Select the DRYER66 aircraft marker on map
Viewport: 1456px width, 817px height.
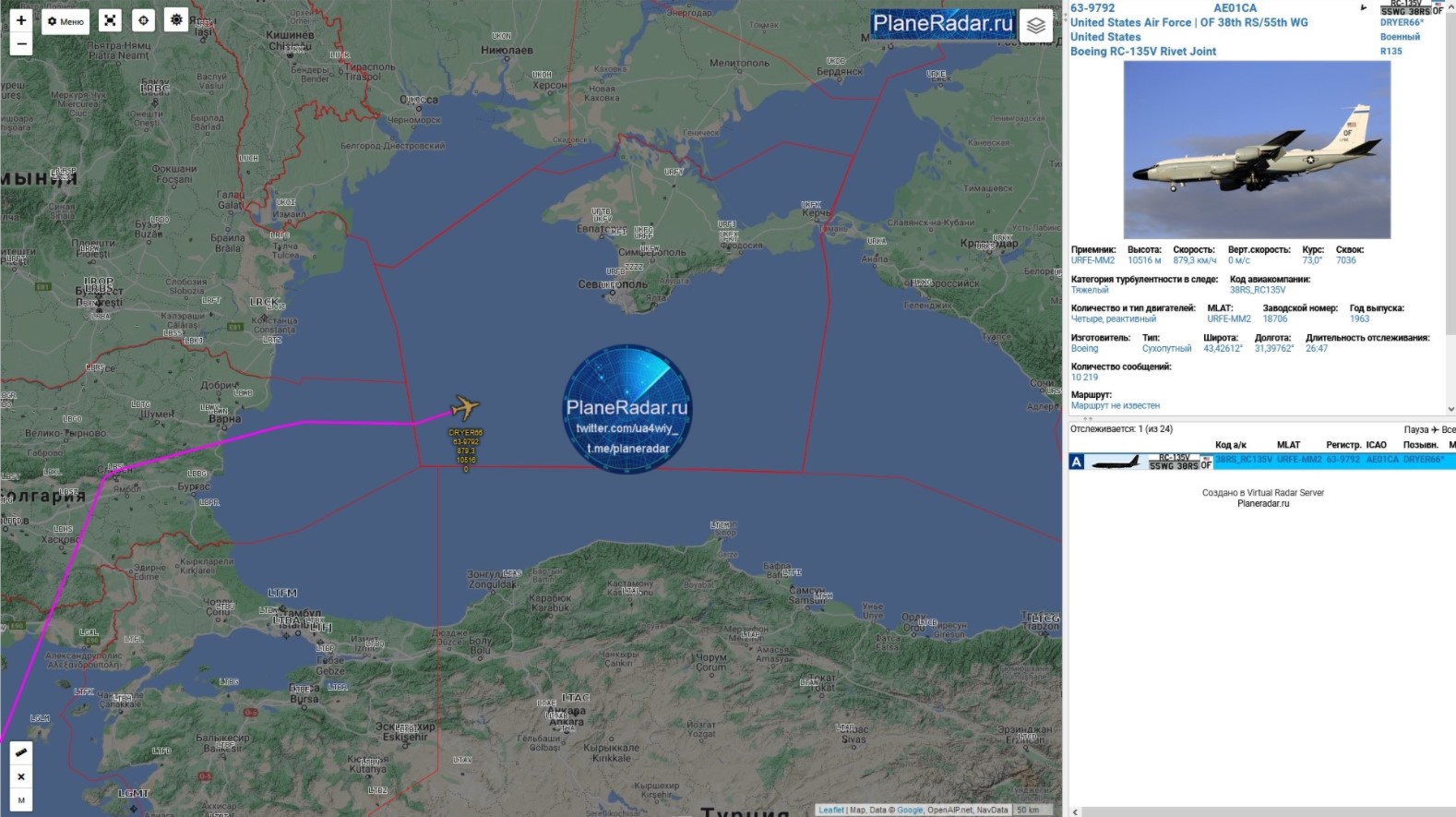[465, 407]
